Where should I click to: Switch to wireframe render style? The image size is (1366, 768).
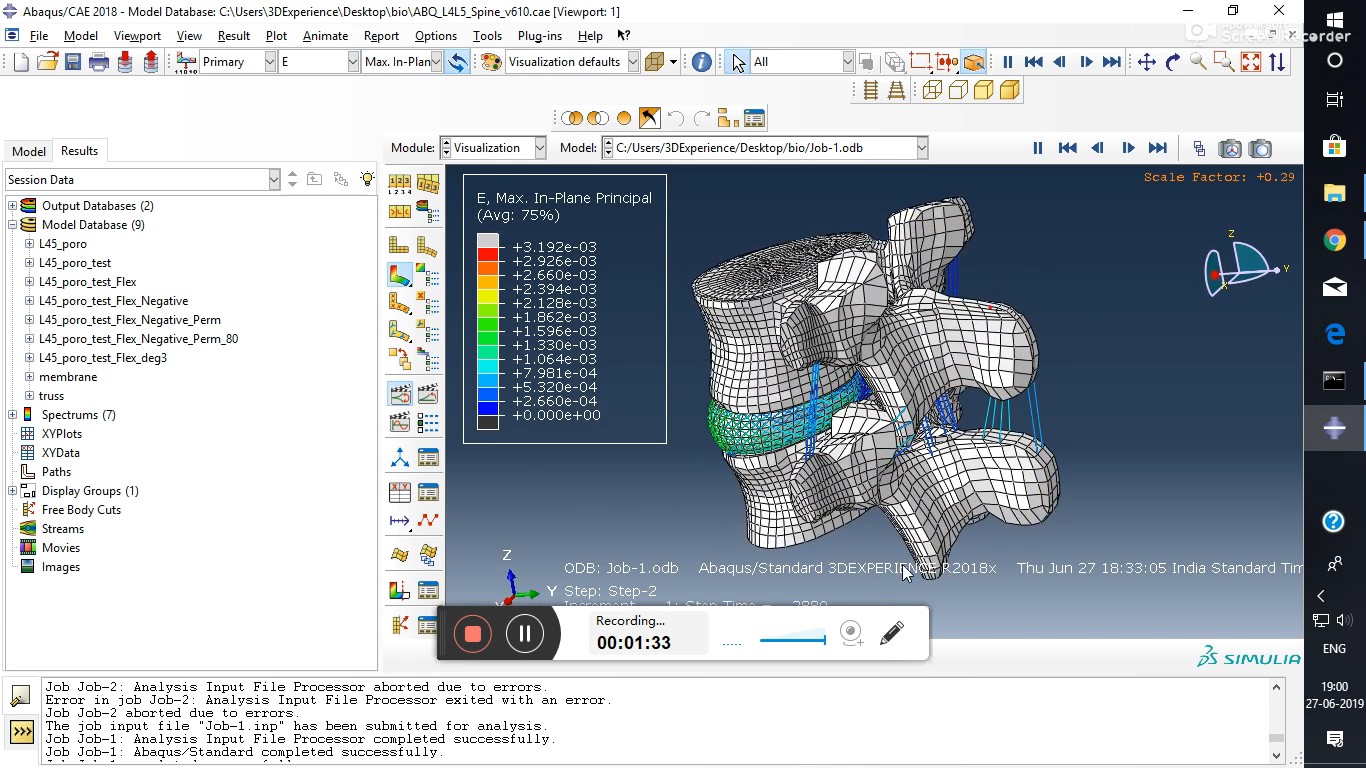[x=932, y=90]
